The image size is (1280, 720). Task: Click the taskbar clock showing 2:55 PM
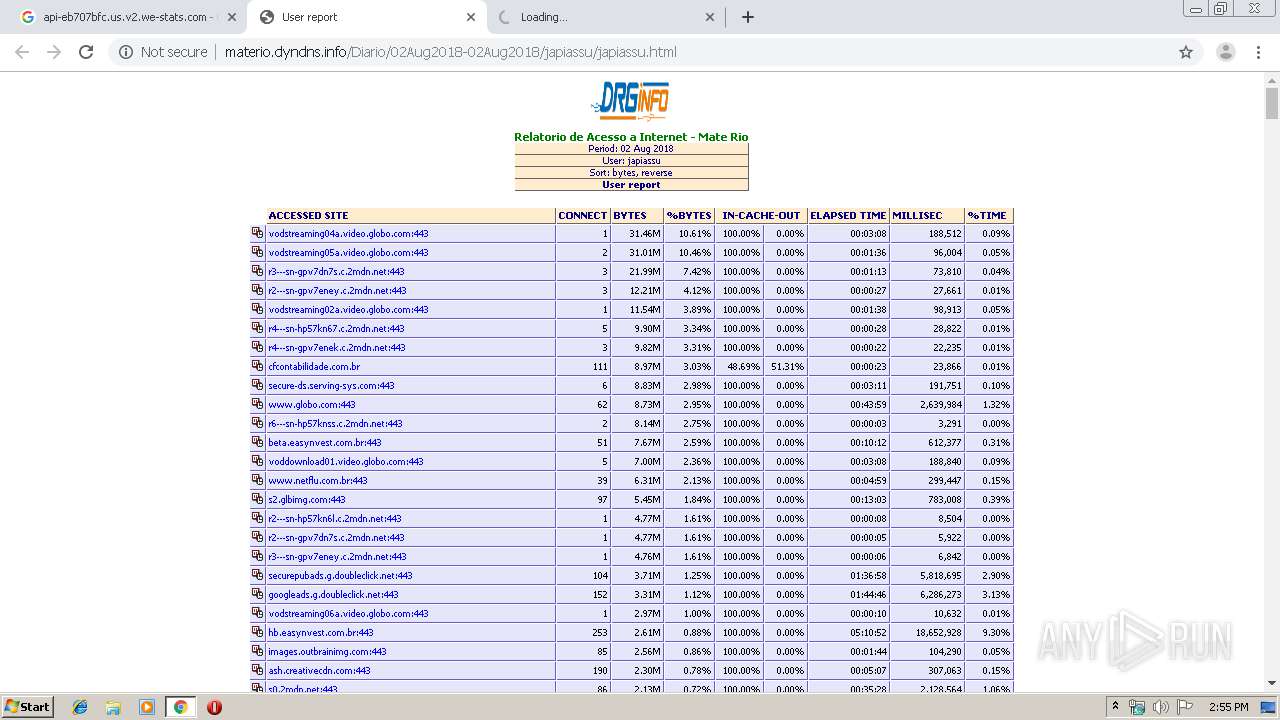pos(1228,707)
